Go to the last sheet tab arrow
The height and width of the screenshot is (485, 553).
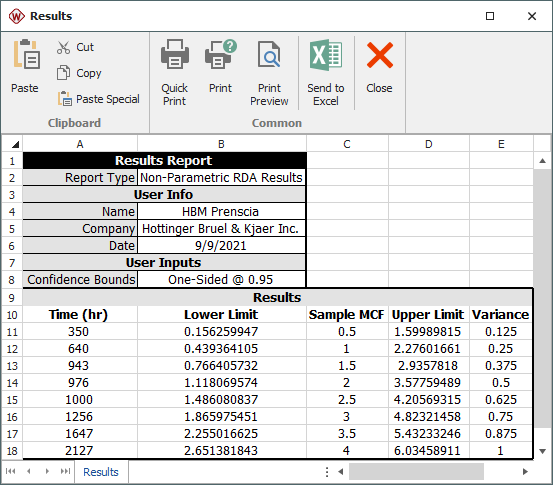pos(65,471)
